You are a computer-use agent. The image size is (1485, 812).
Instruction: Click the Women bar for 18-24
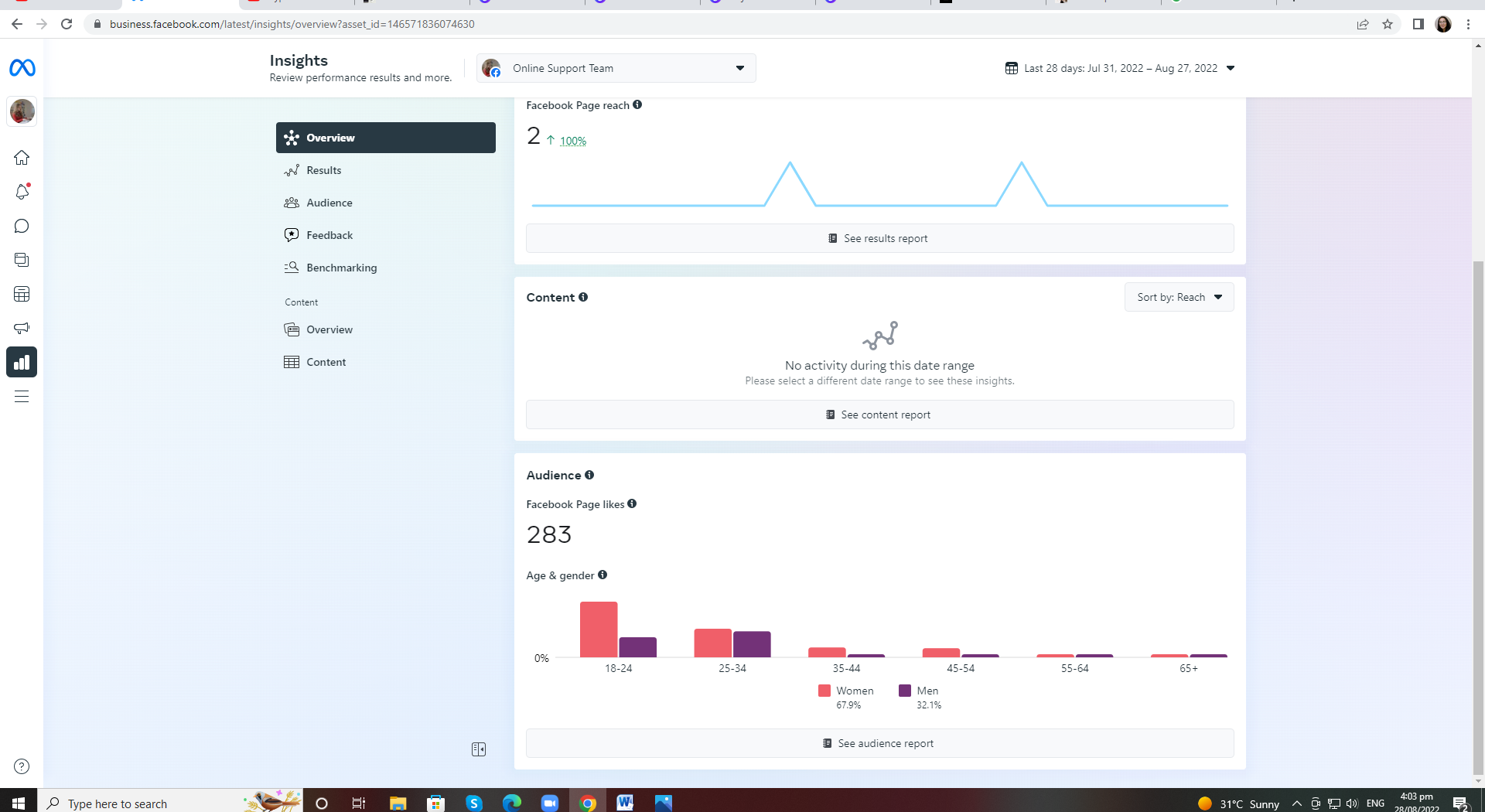click(x=599, y=629)
